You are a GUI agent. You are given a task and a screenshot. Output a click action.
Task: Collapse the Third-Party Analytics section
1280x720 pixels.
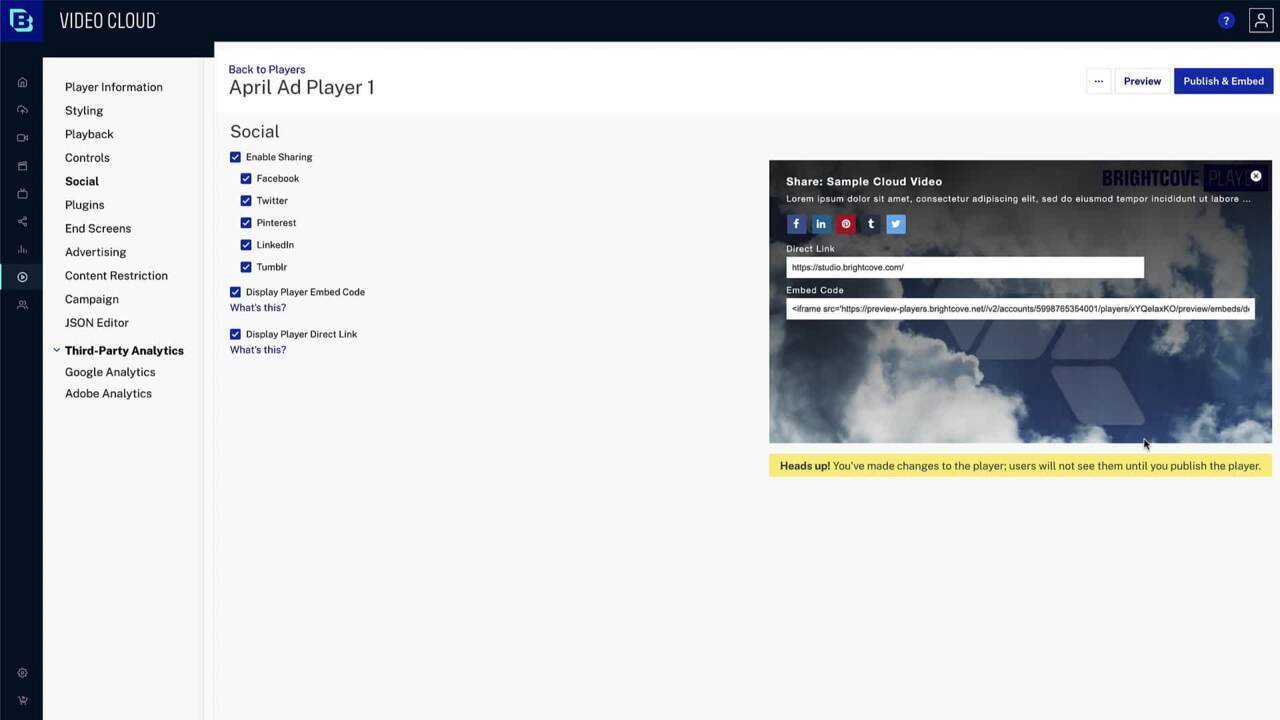point(57,350)
